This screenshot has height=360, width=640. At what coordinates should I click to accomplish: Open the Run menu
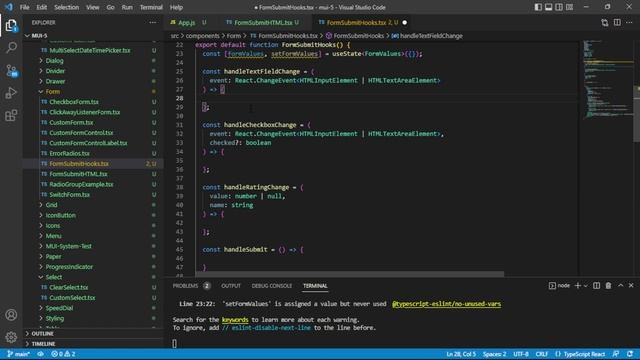point(127,7)
